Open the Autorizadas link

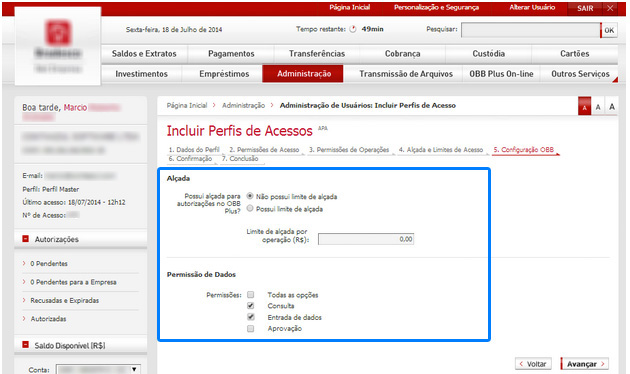[x=48, y=319]
